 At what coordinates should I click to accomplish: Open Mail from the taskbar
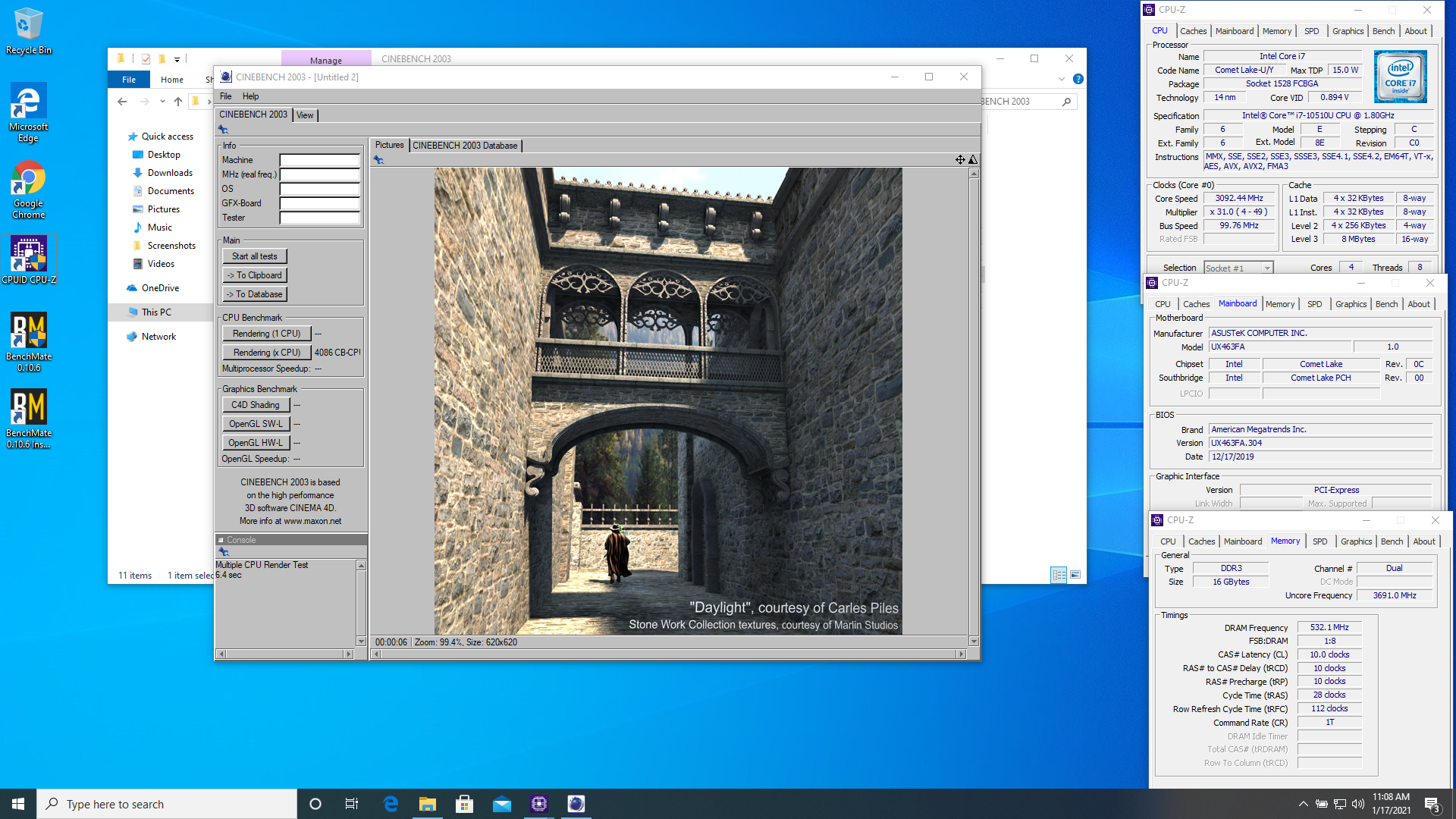502,804
